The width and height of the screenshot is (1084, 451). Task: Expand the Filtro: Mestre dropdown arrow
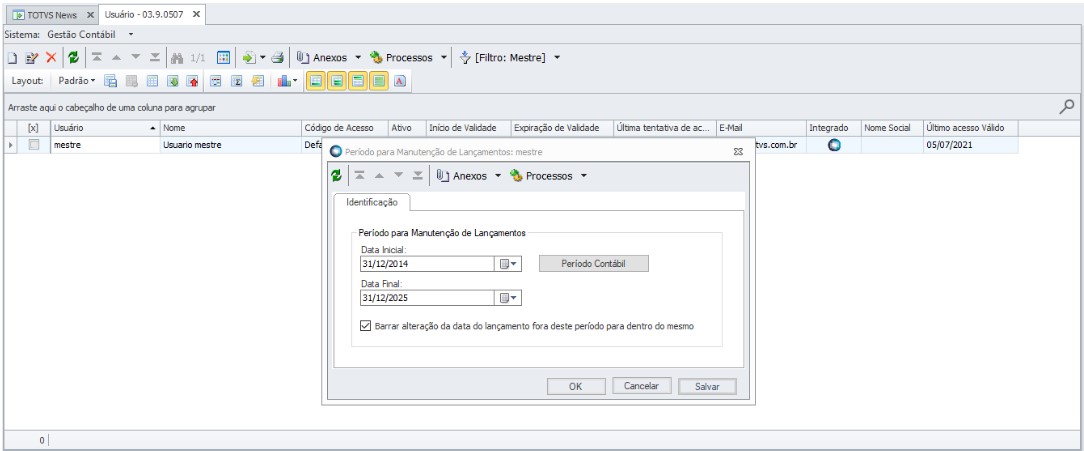(x=557, y=58)
